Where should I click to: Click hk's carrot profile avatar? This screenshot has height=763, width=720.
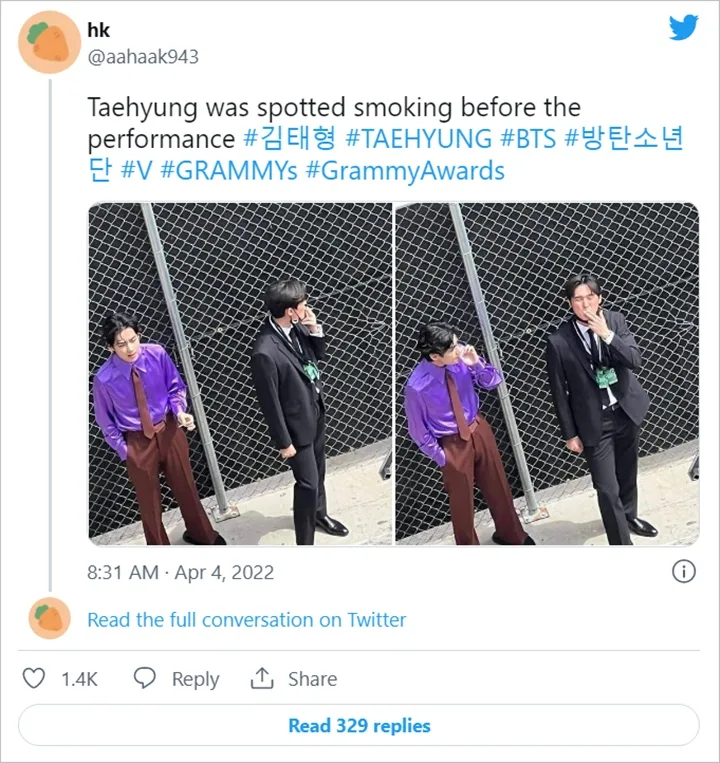pyautogui.click(x=49, y=42)
